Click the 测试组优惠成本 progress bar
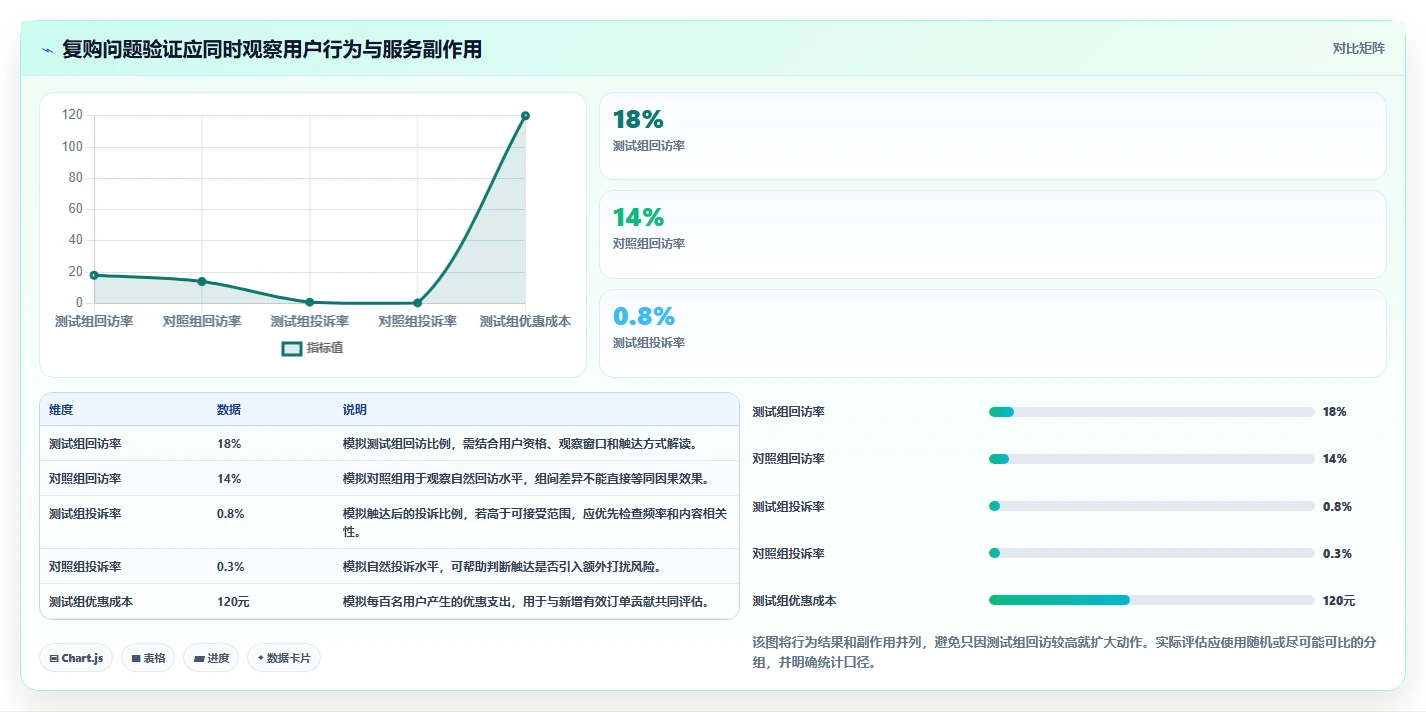Viewport: 1426px width, 712px height. coord(1151,600)
